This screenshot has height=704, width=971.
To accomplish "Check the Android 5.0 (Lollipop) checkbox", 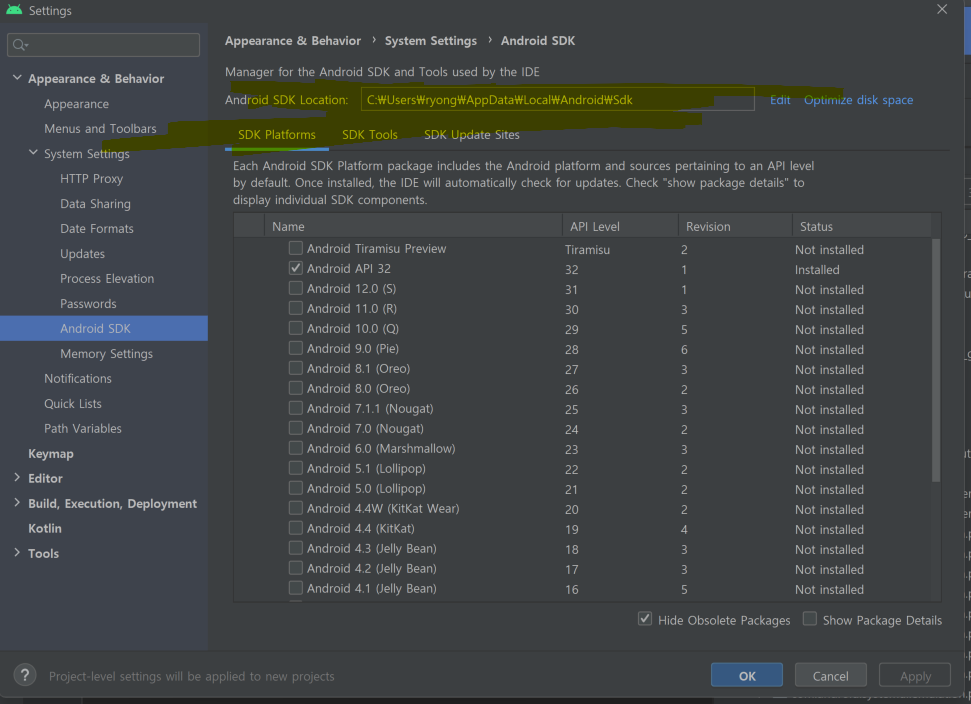I will point(296,488).
